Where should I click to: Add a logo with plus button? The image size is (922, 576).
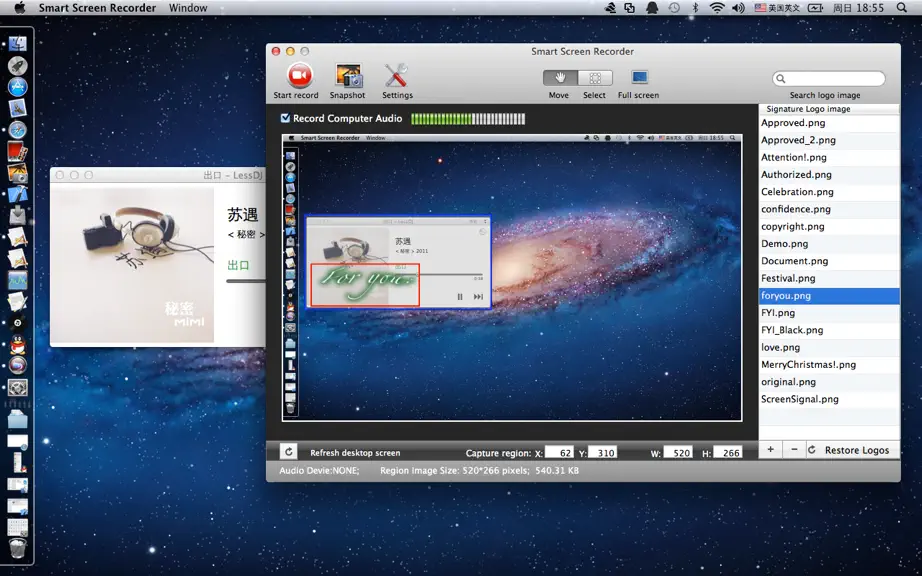(x=770, y=450)
